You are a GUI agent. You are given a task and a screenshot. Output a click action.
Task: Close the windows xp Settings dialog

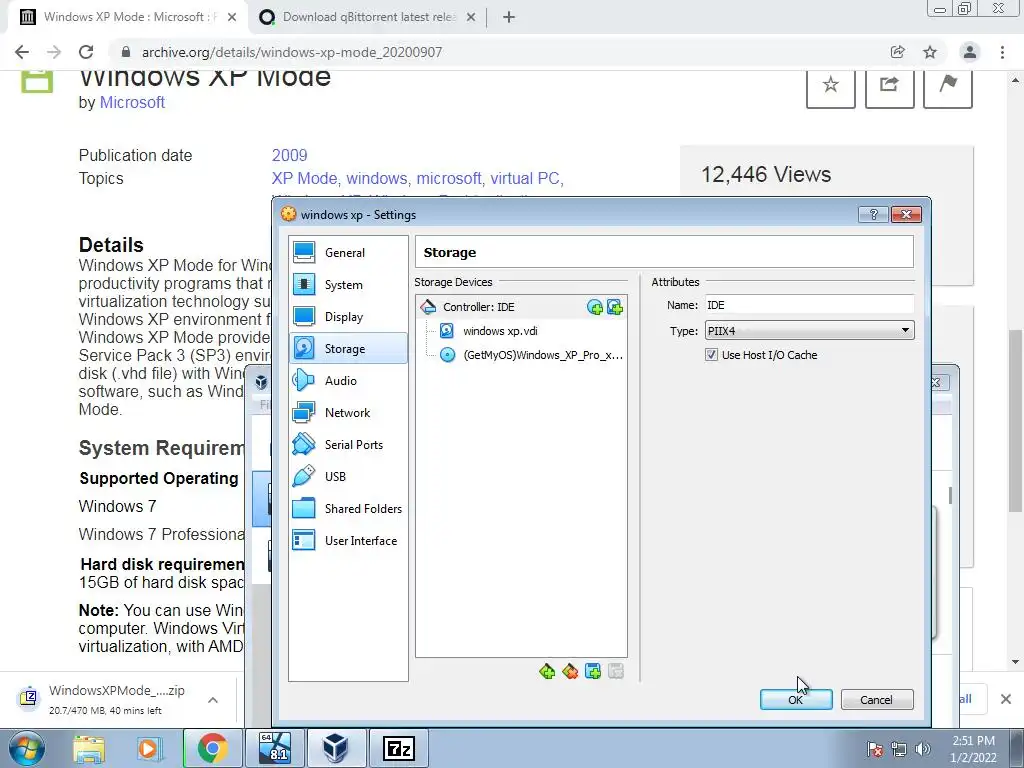906,214
